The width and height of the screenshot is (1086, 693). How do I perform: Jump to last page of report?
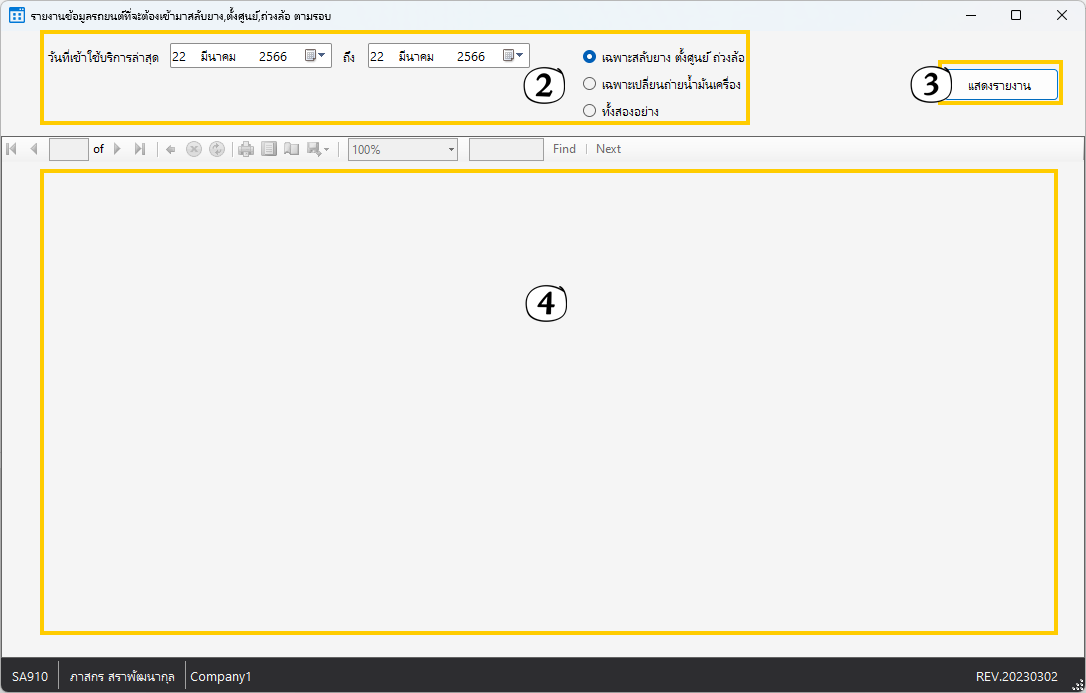(139, 149)
